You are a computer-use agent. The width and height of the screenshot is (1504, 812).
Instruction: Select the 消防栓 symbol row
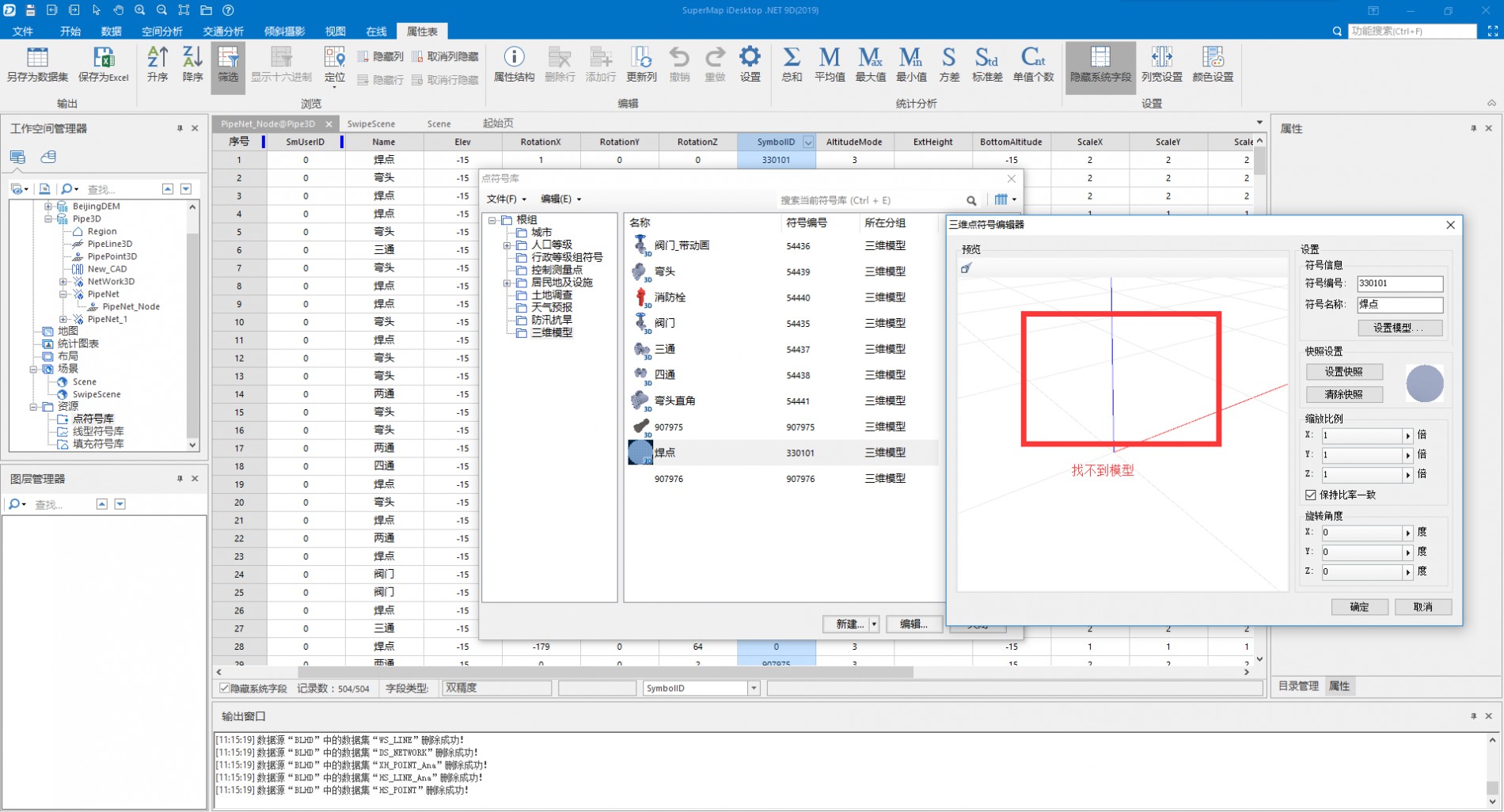tap(782, 298)
